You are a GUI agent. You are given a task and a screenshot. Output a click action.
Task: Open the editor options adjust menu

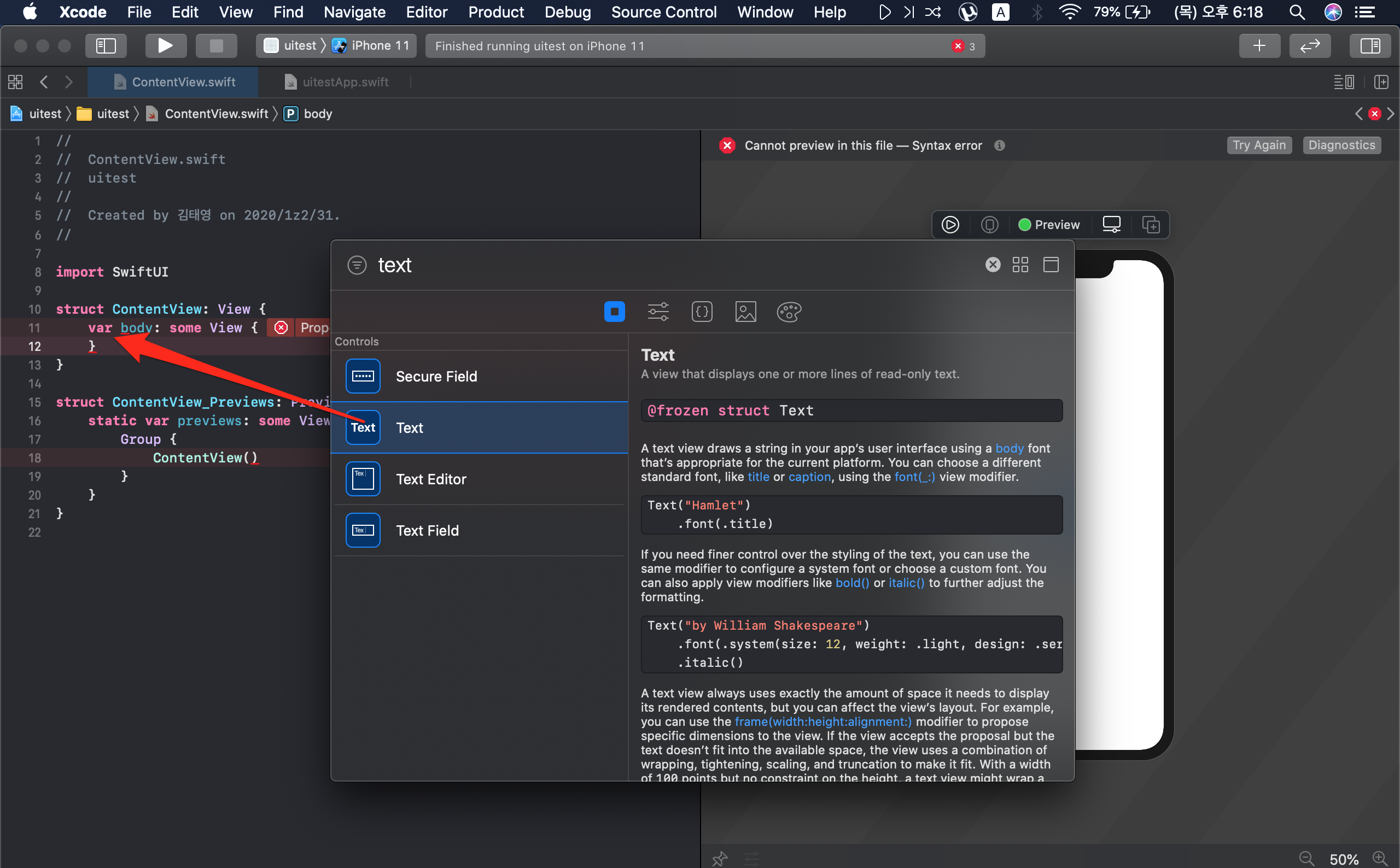(1343, 82)
